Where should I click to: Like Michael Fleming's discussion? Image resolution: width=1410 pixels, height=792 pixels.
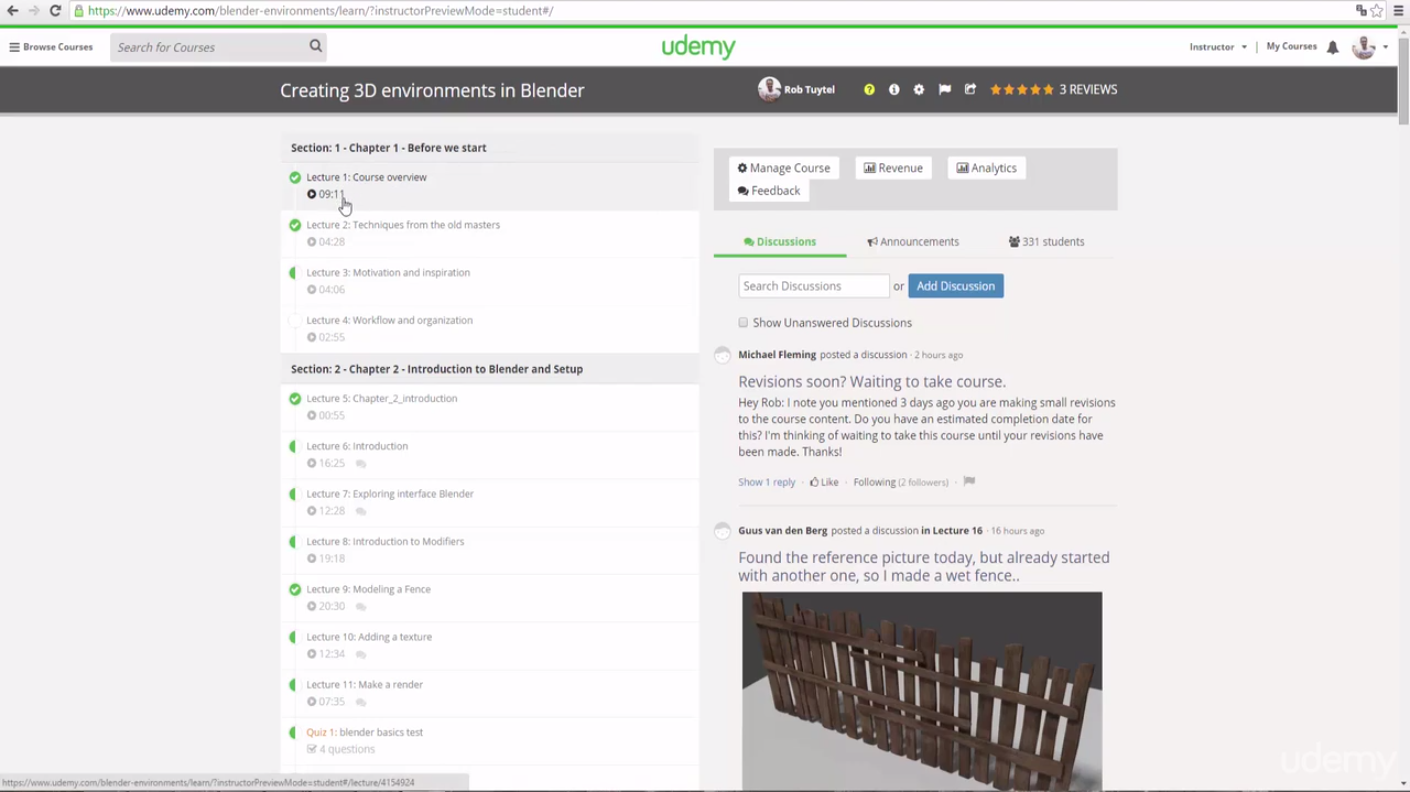coord(824,482)
